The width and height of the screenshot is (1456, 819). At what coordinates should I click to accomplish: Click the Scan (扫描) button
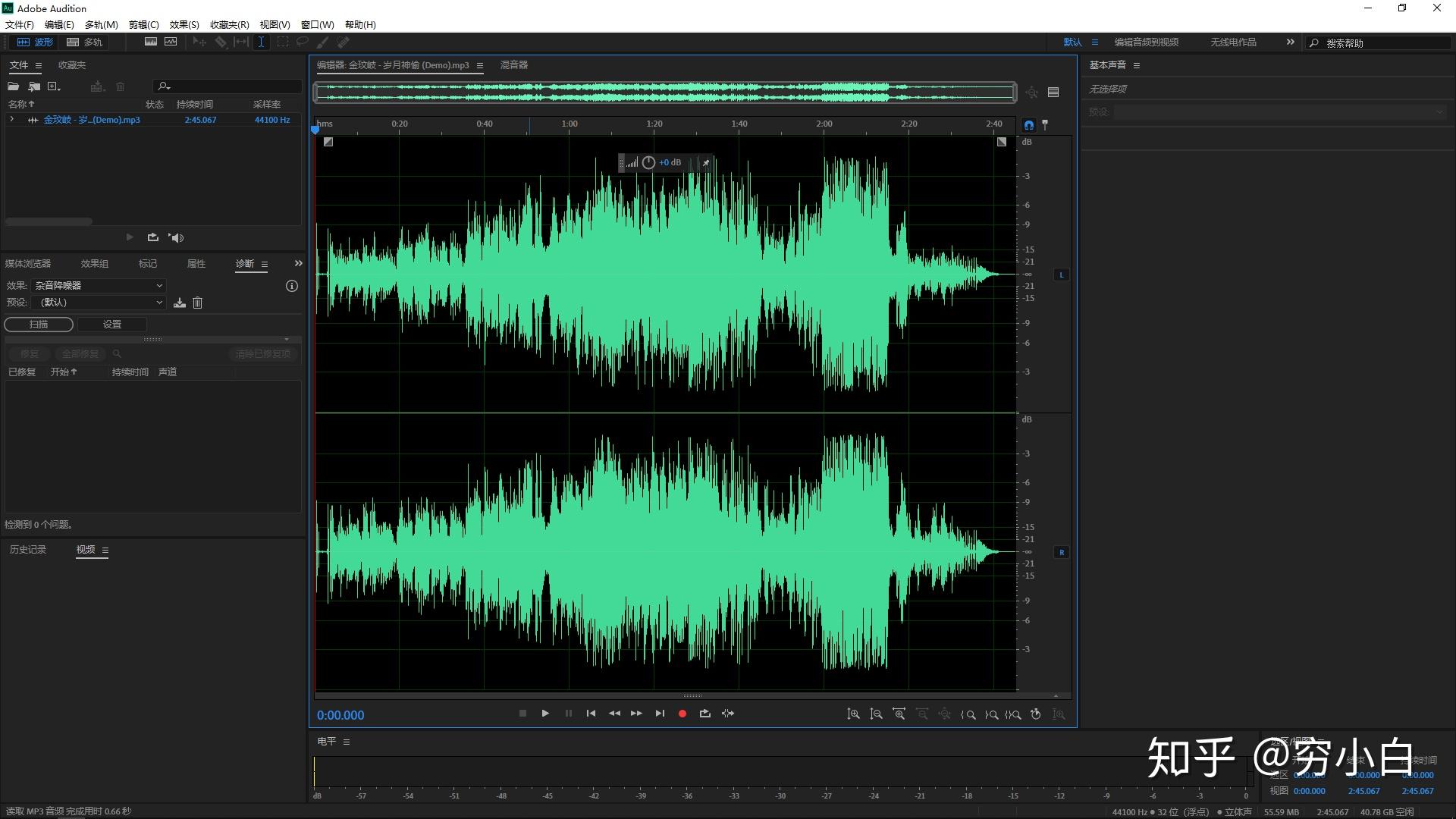point(39,325)
